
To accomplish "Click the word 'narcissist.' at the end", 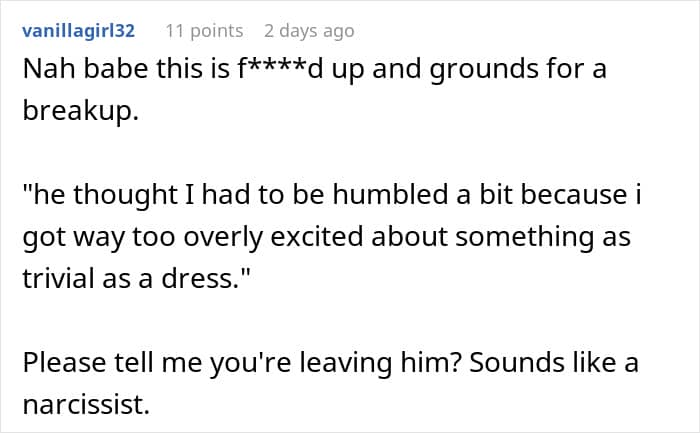I will pyautogui.click(x=86, y=404).
